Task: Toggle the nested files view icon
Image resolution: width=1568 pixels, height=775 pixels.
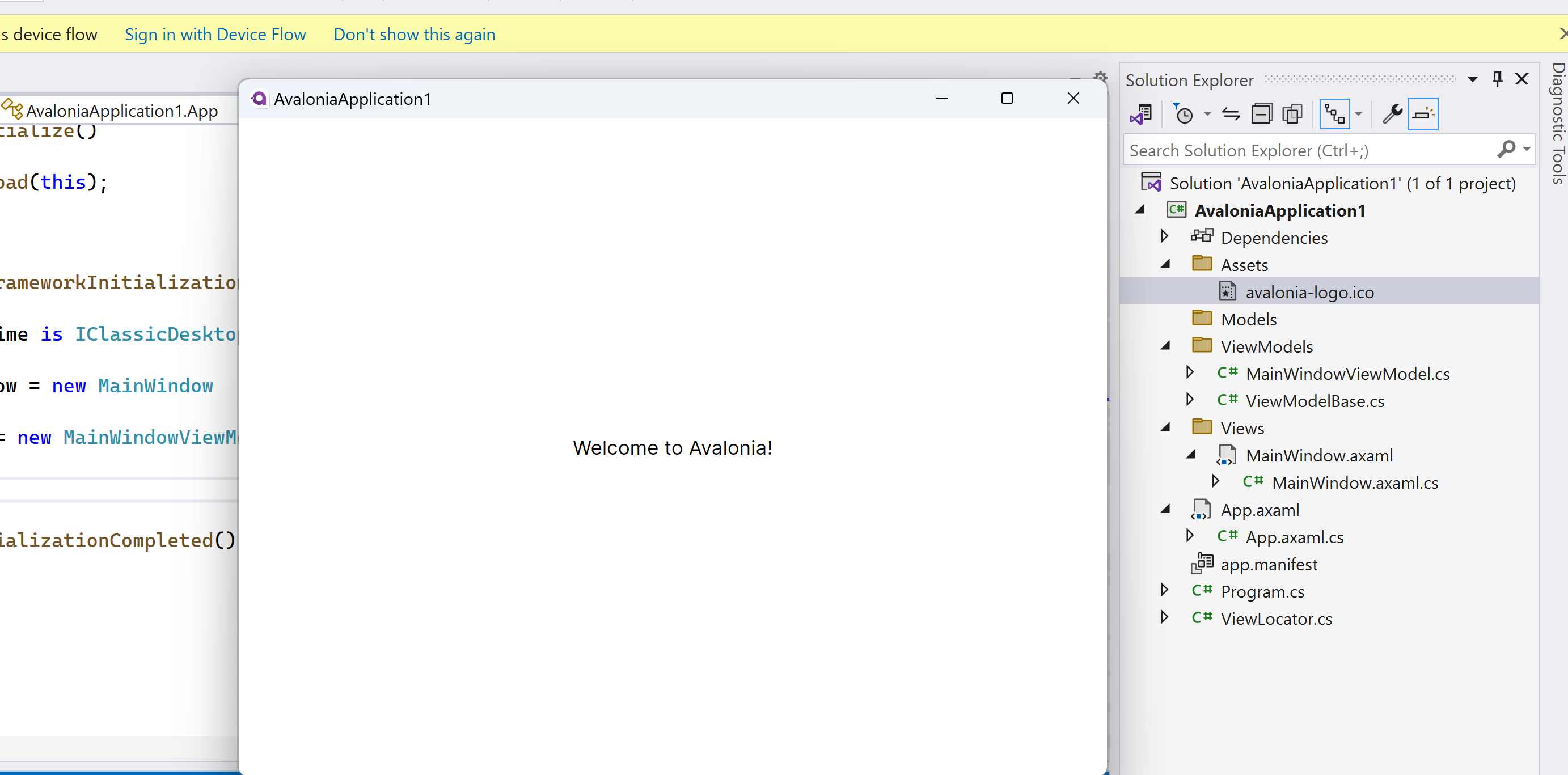Action: coord(1334,114)
